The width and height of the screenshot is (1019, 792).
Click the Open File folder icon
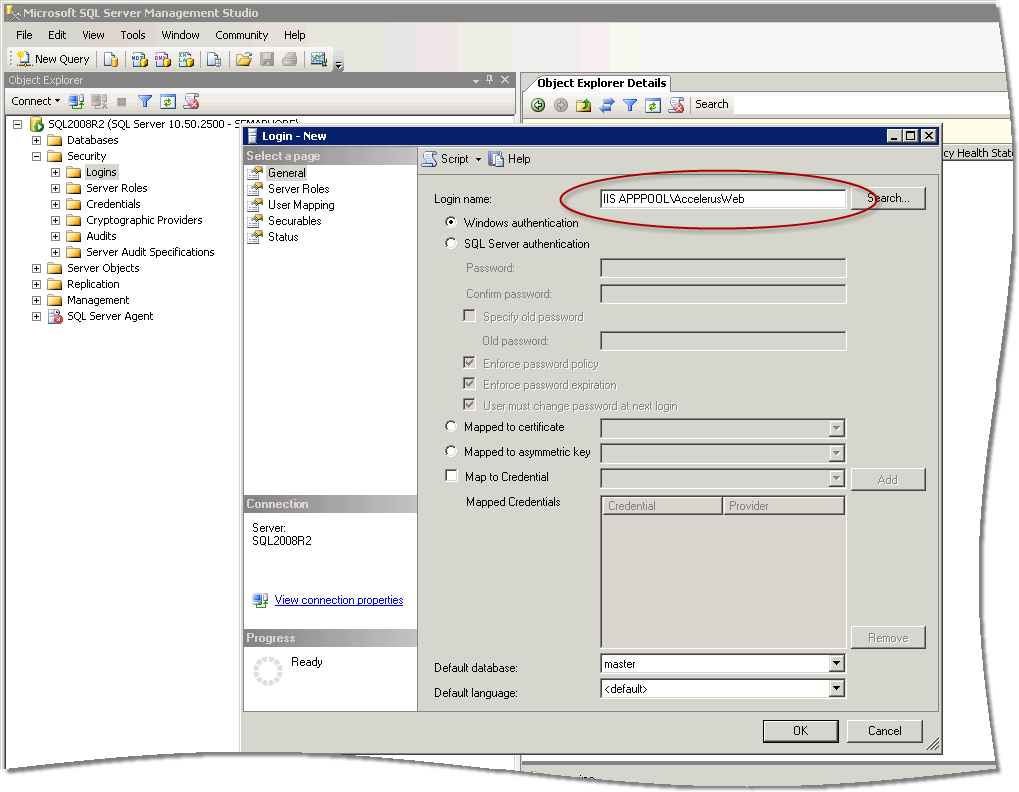(244, 60)
